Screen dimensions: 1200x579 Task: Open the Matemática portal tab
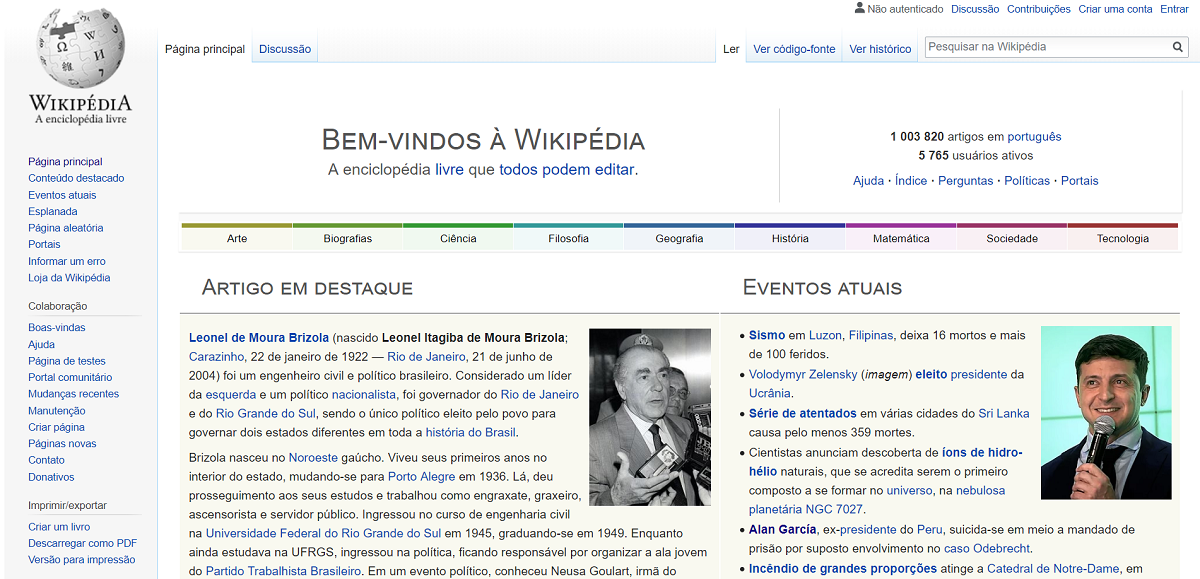coord(901,238)
